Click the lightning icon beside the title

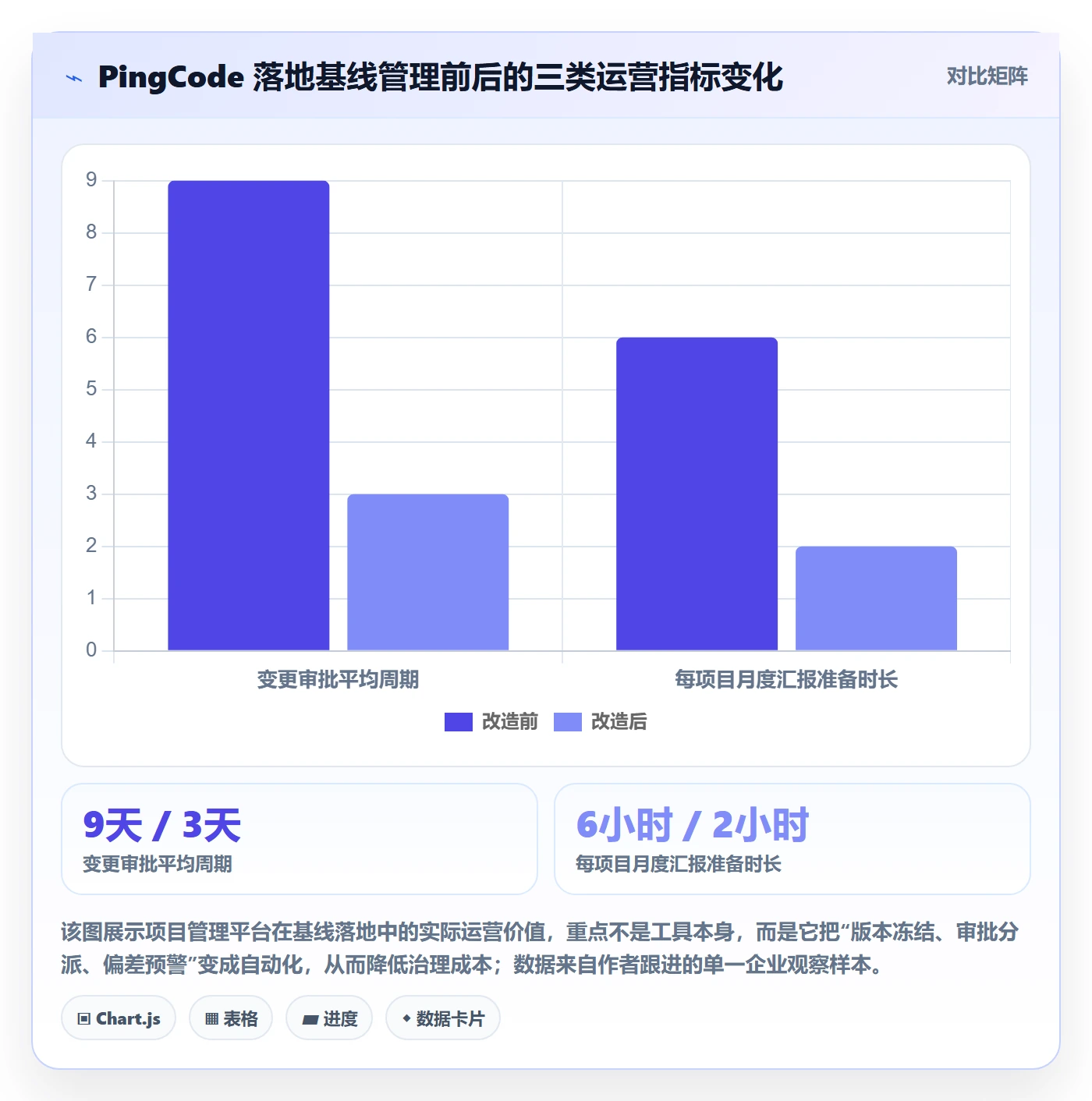click(x=74, y=78)
